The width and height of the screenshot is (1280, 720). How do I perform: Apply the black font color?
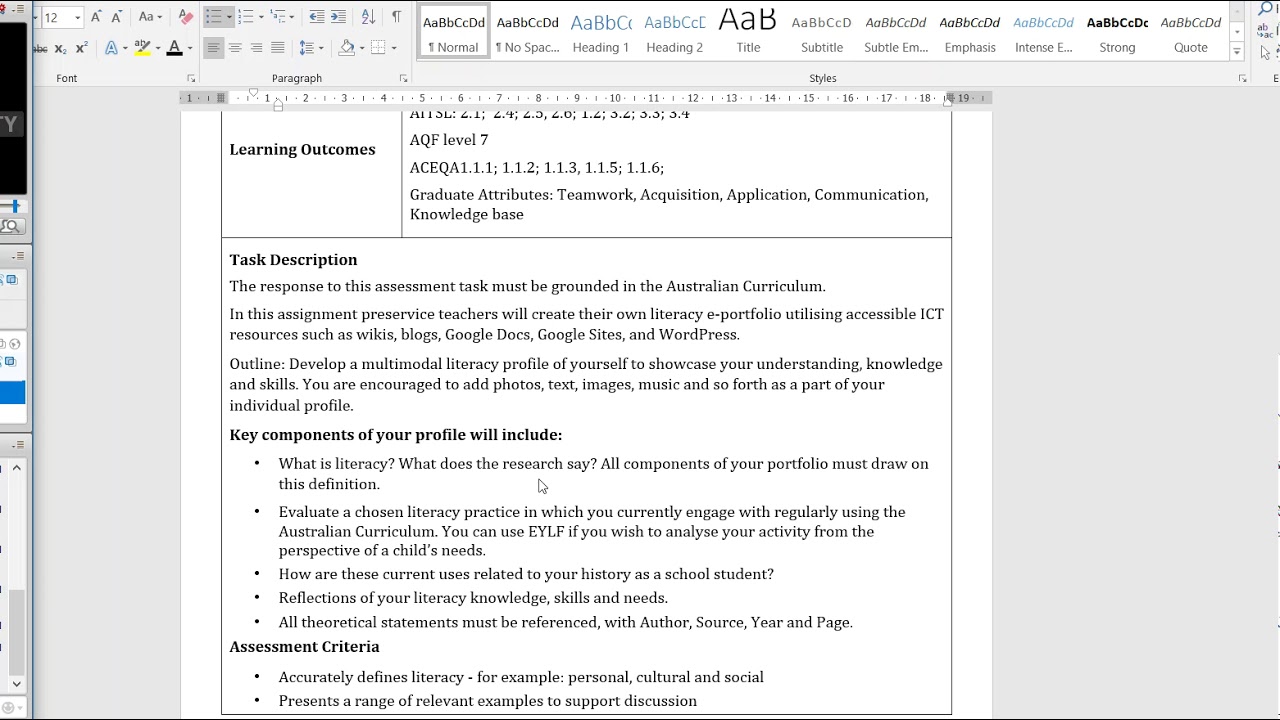coord(175,48)
